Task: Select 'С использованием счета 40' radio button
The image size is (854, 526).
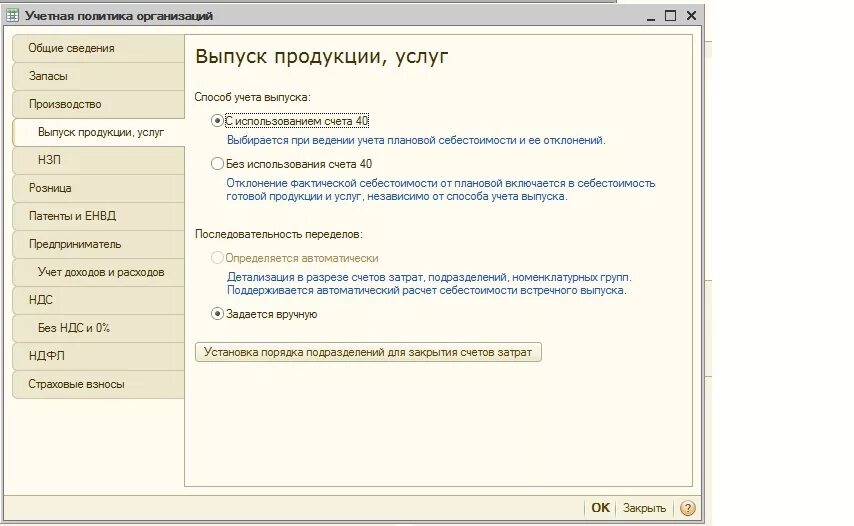Action: [217, 121]
